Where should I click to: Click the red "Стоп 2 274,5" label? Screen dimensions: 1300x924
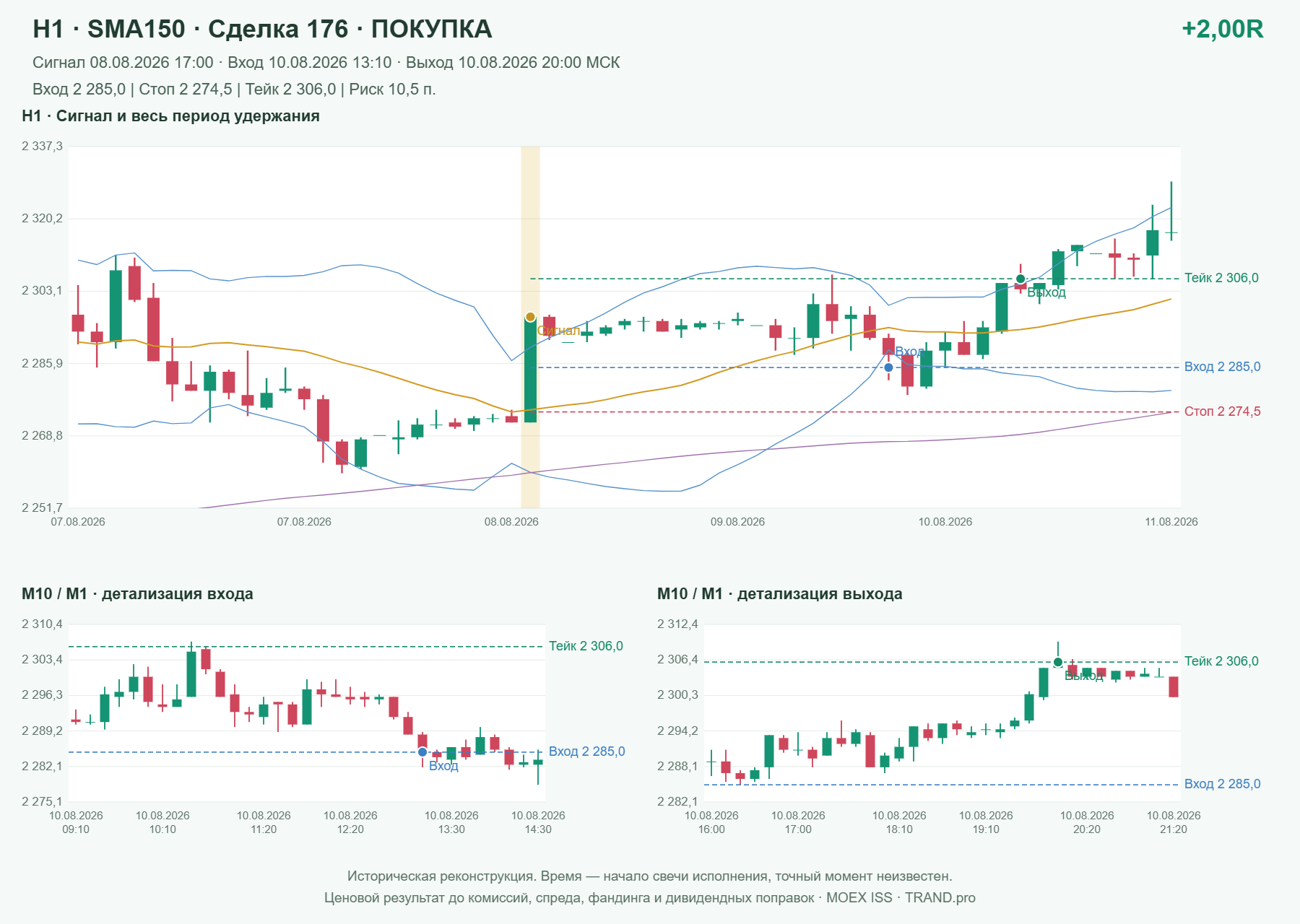(1222, 411)
